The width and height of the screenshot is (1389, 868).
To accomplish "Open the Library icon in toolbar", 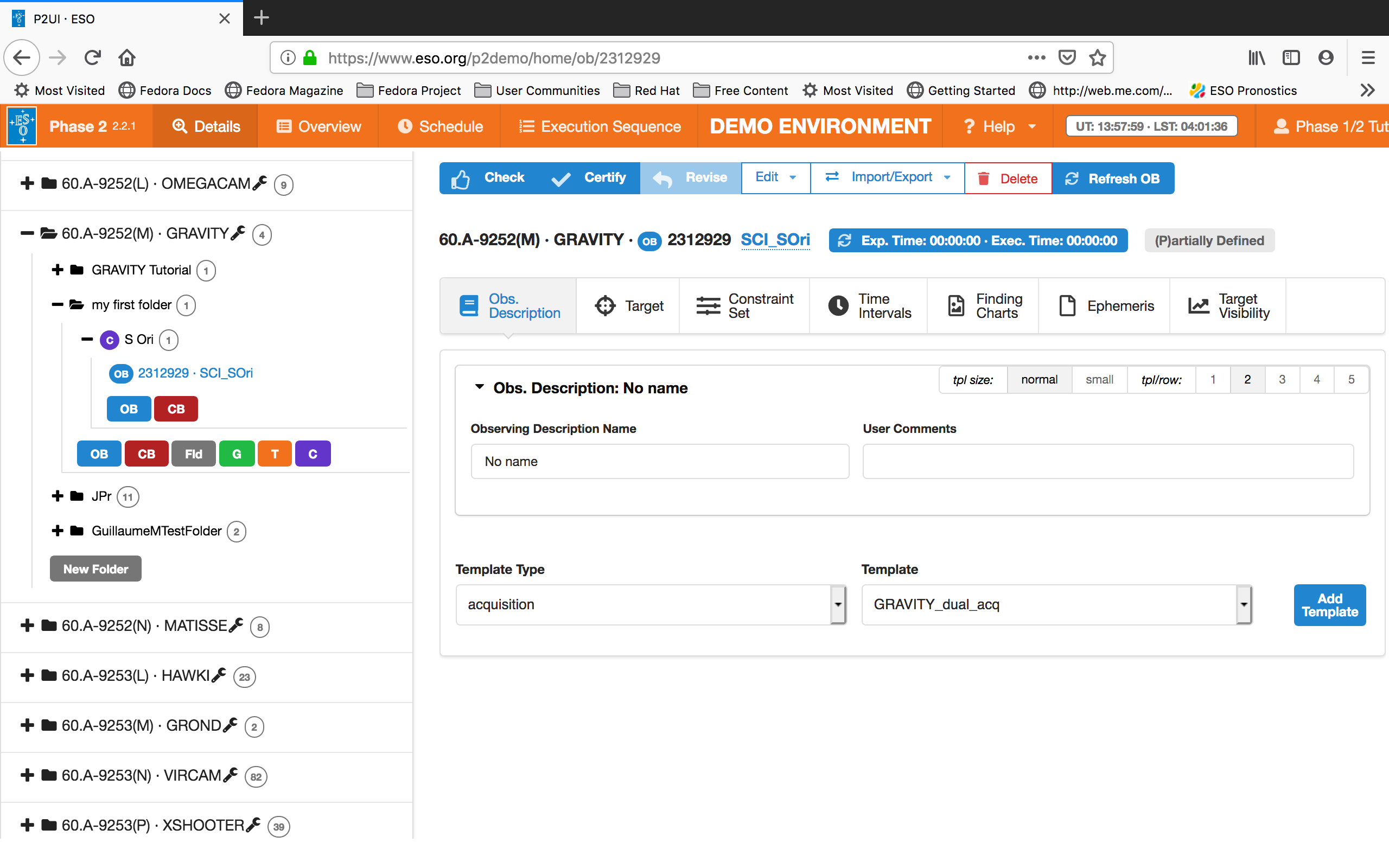I will 1257,58.
